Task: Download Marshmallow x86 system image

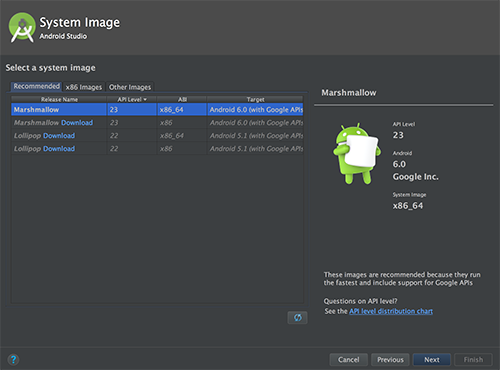Action: [77, 123]
